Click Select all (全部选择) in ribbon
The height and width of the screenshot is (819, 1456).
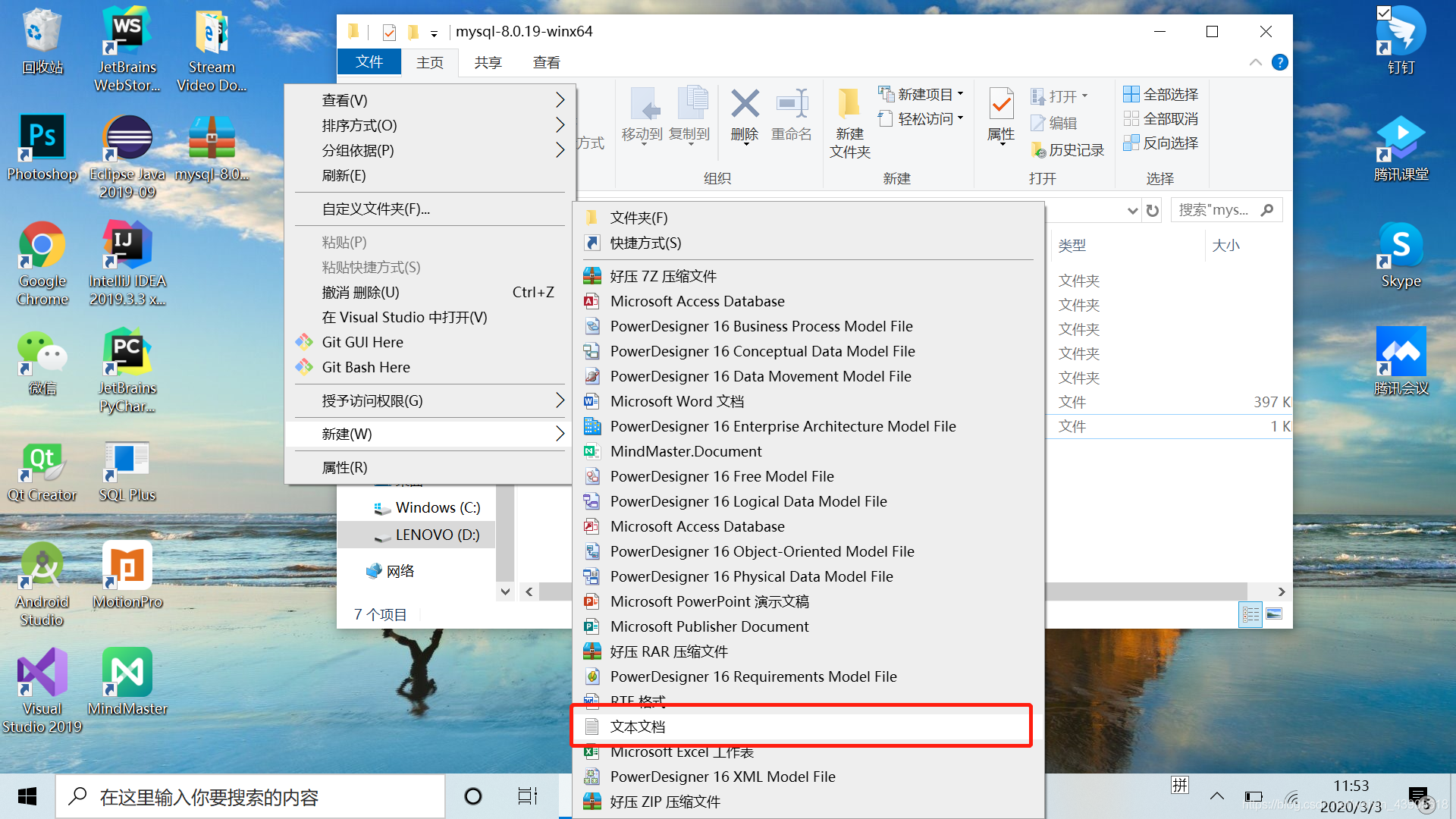coord(1161,95)
